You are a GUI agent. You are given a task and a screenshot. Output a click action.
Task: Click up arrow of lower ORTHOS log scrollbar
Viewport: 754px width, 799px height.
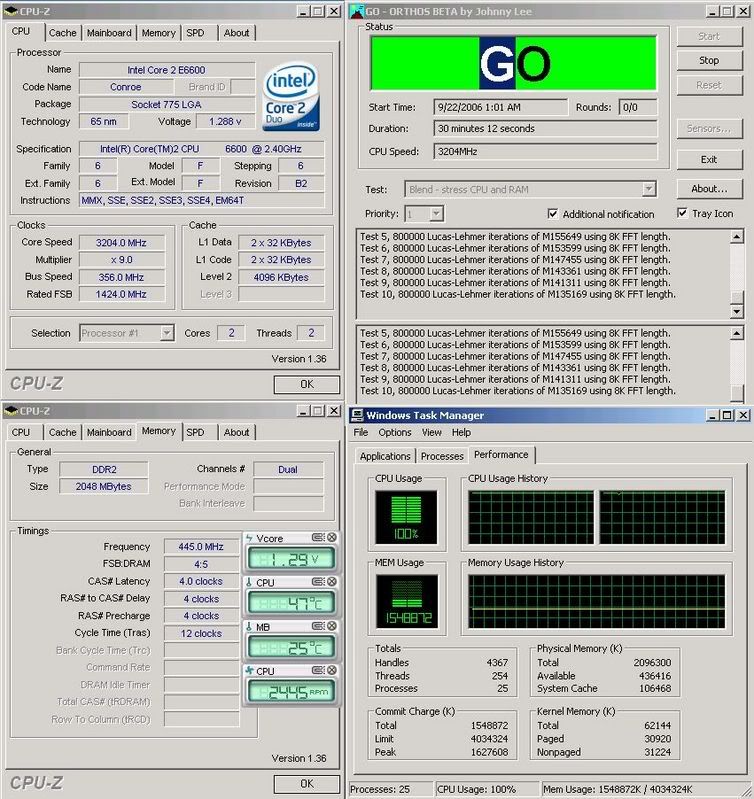tap(737, 333)
